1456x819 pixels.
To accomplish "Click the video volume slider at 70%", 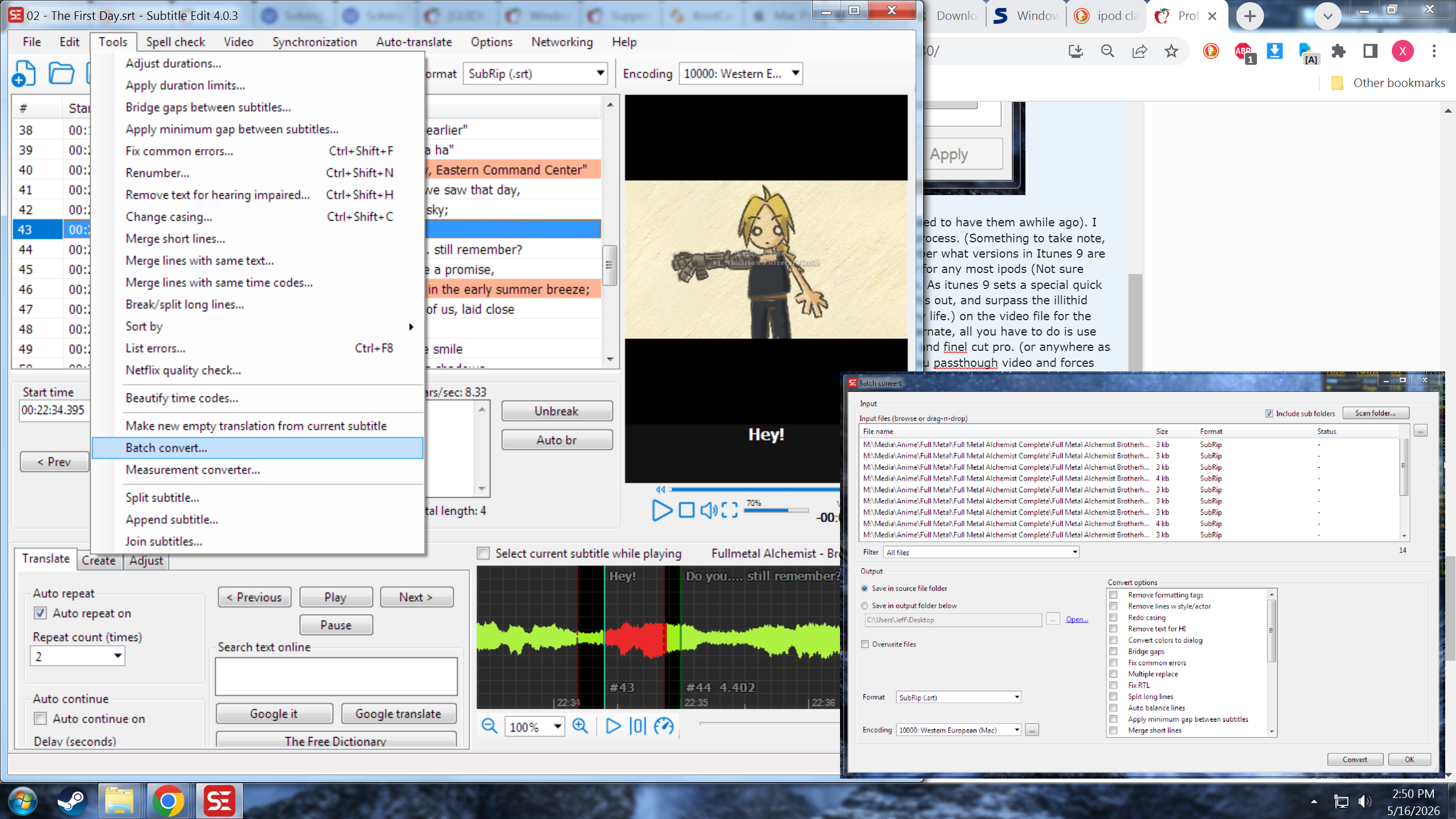I will coord(776,510).
